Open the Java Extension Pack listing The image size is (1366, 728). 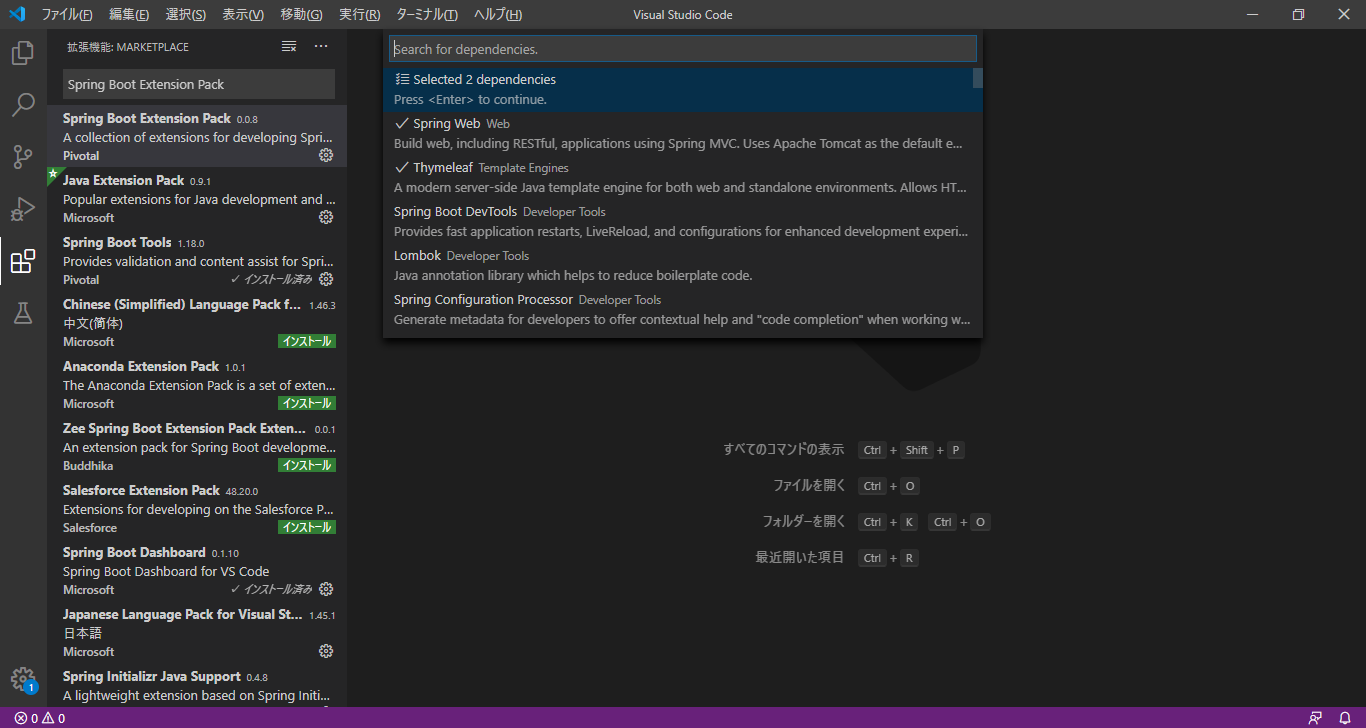tap(197, 199)
